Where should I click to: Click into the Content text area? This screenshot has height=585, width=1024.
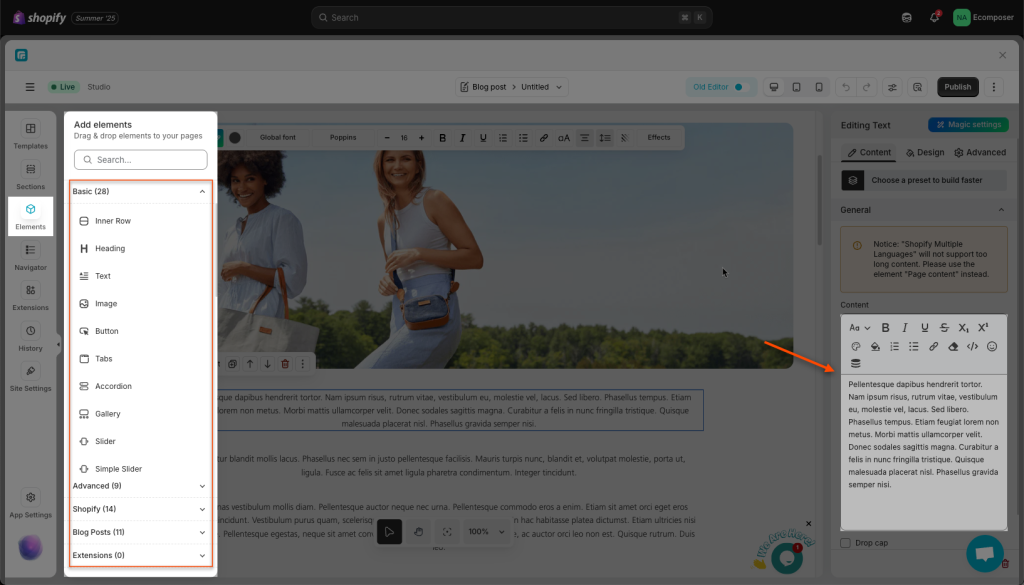click(x=923, y=452)
